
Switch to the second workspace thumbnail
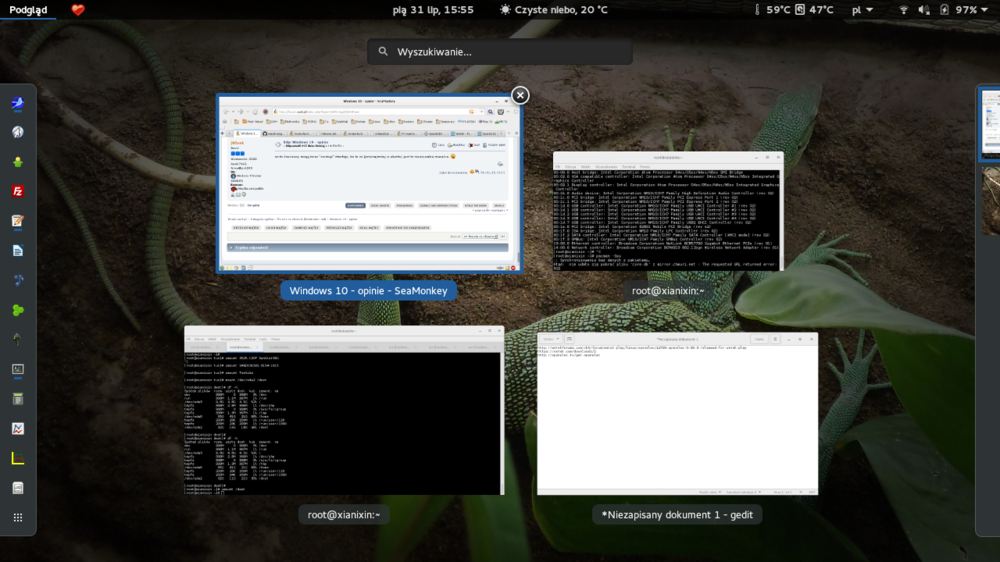[990, 201]
